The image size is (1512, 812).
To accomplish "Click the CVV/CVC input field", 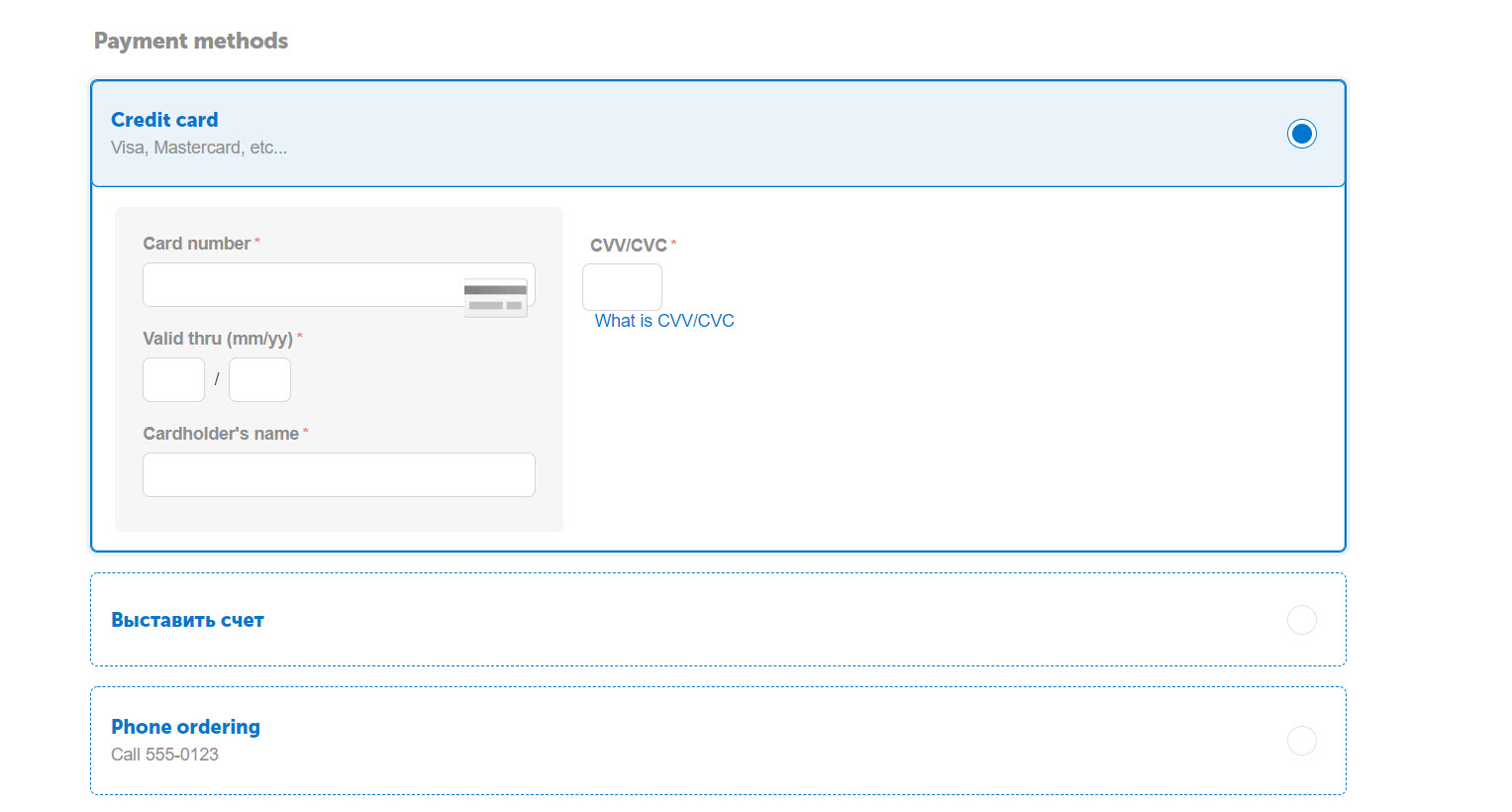I will (622, 287).
